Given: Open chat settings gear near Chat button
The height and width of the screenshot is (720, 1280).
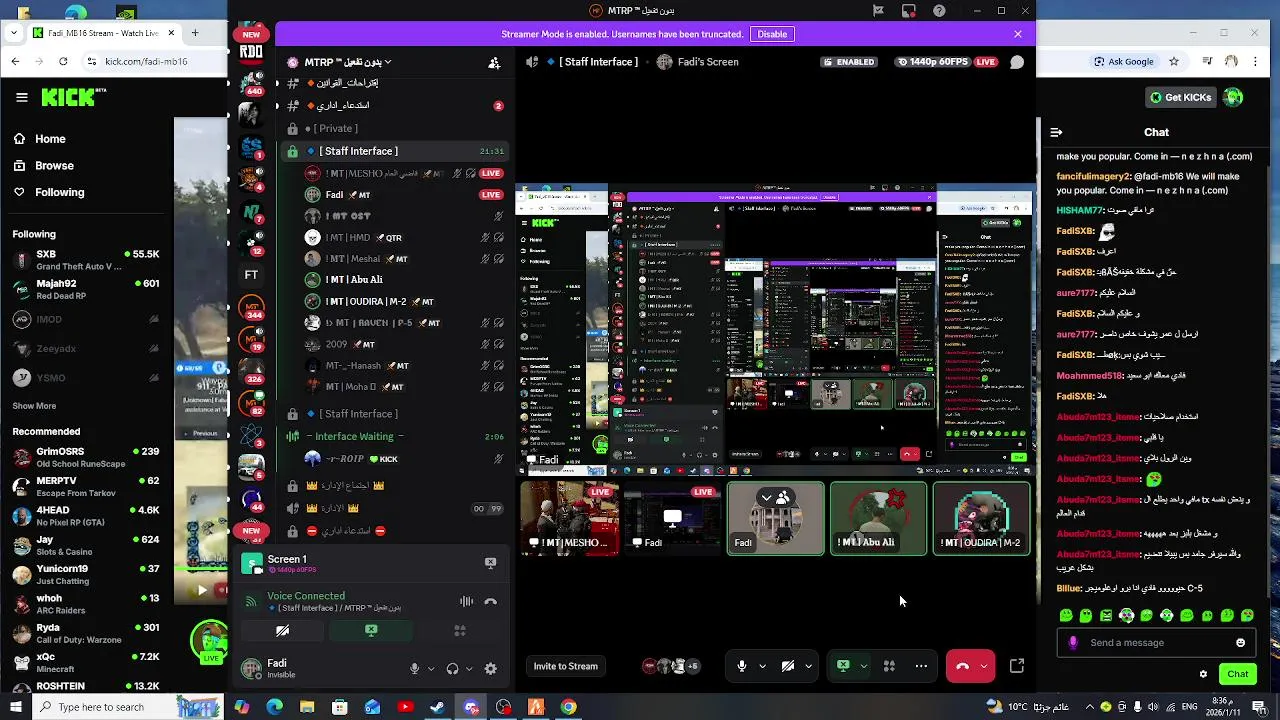Looking at the screenshot, I should 1203,674.
